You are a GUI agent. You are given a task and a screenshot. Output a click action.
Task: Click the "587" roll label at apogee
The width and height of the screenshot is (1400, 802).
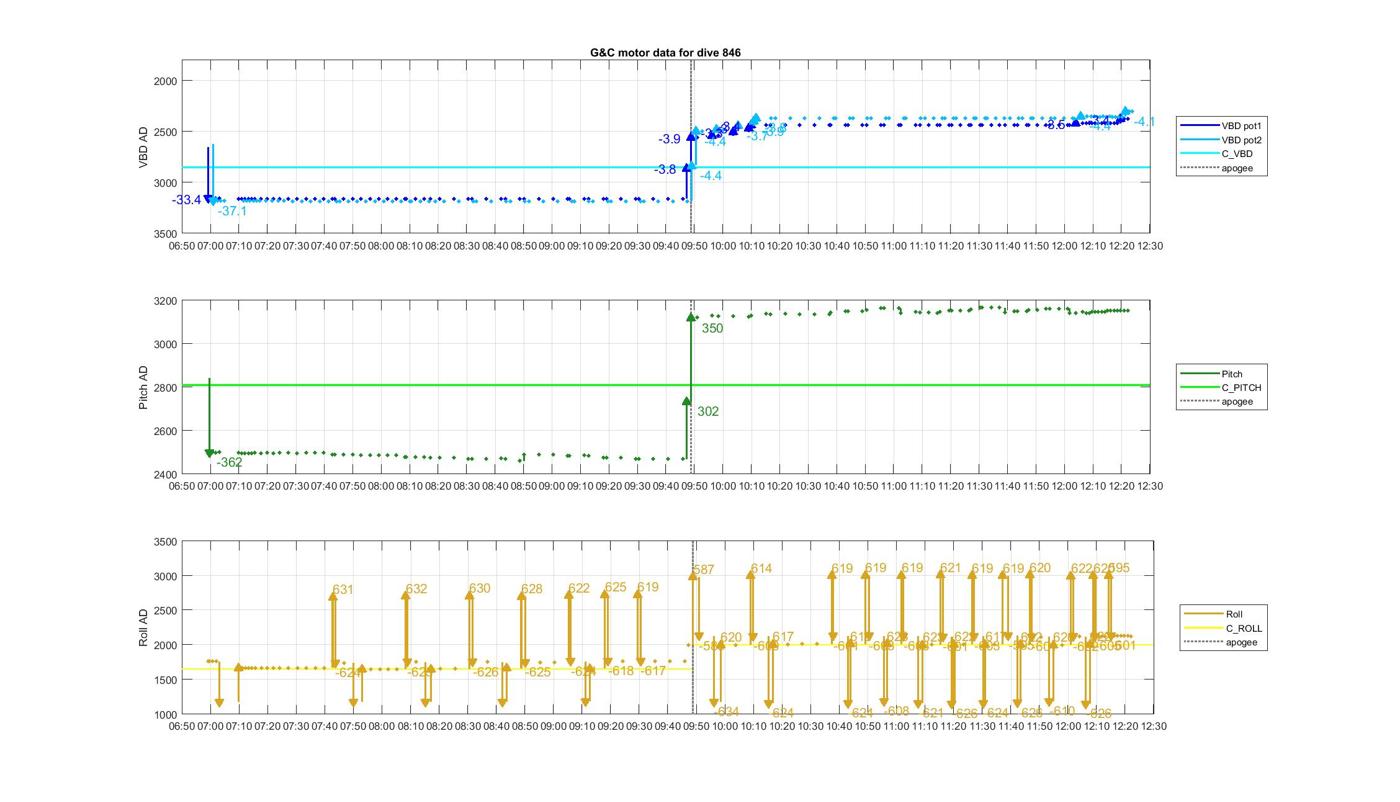[704, 570]
